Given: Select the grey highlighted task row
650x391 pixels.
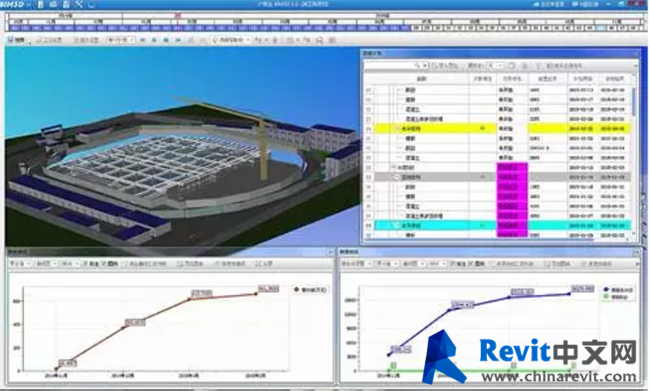Looking at the screenshot, I should click(x=502, y=177).
